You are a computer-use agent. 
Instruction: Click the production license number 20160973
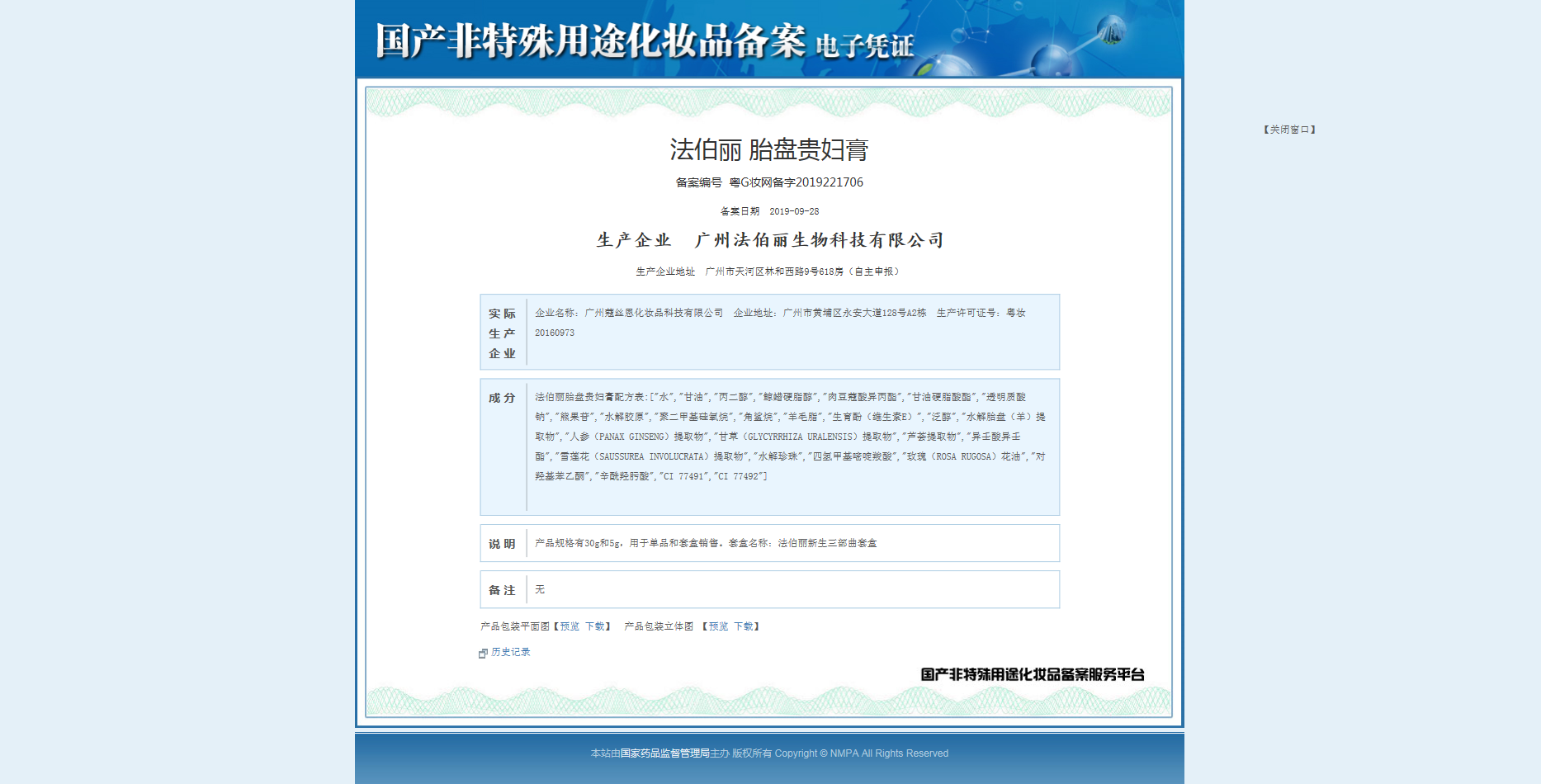pos(555,333)
